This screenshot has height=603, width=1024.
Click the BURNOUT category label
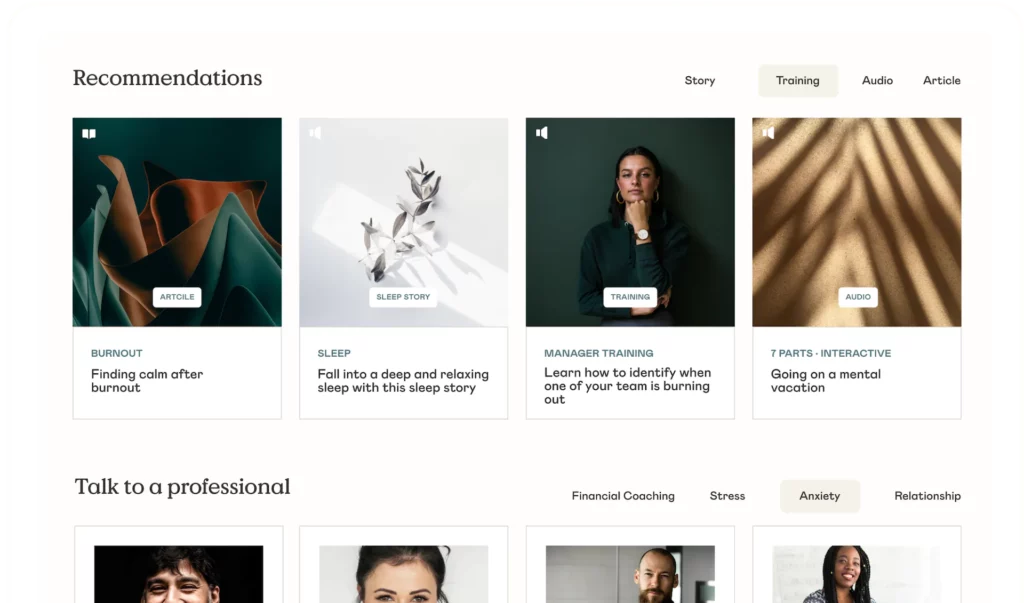[x=117, y=353]
